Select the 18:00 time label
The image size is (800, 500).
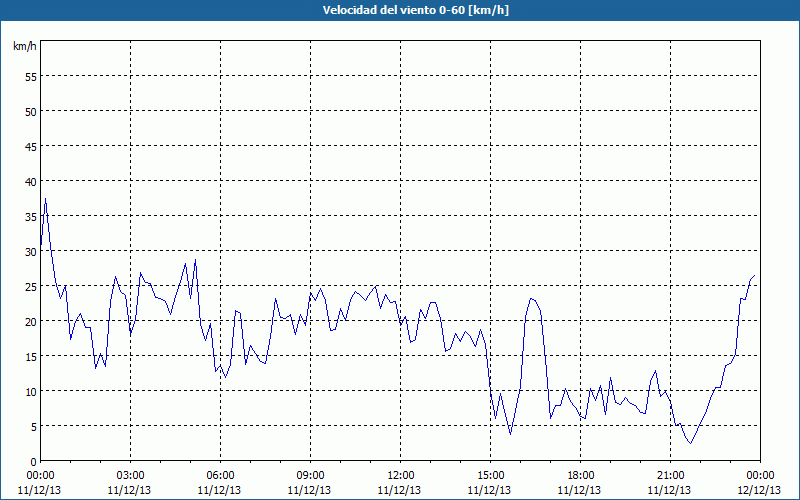581,475
